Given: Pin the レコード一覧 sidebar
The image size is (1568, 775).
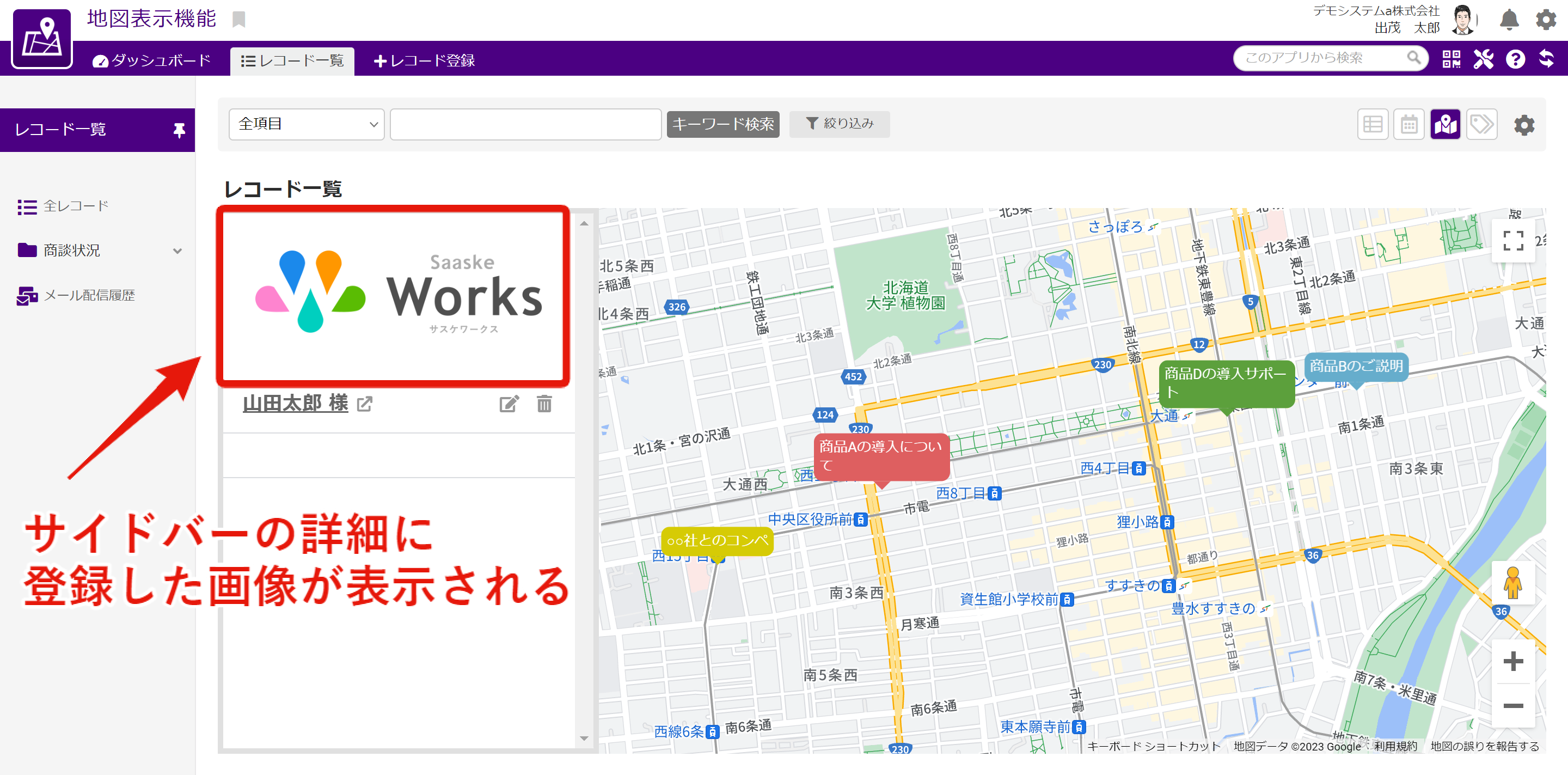Looking at the screenshot, I should tap(179, 130).
